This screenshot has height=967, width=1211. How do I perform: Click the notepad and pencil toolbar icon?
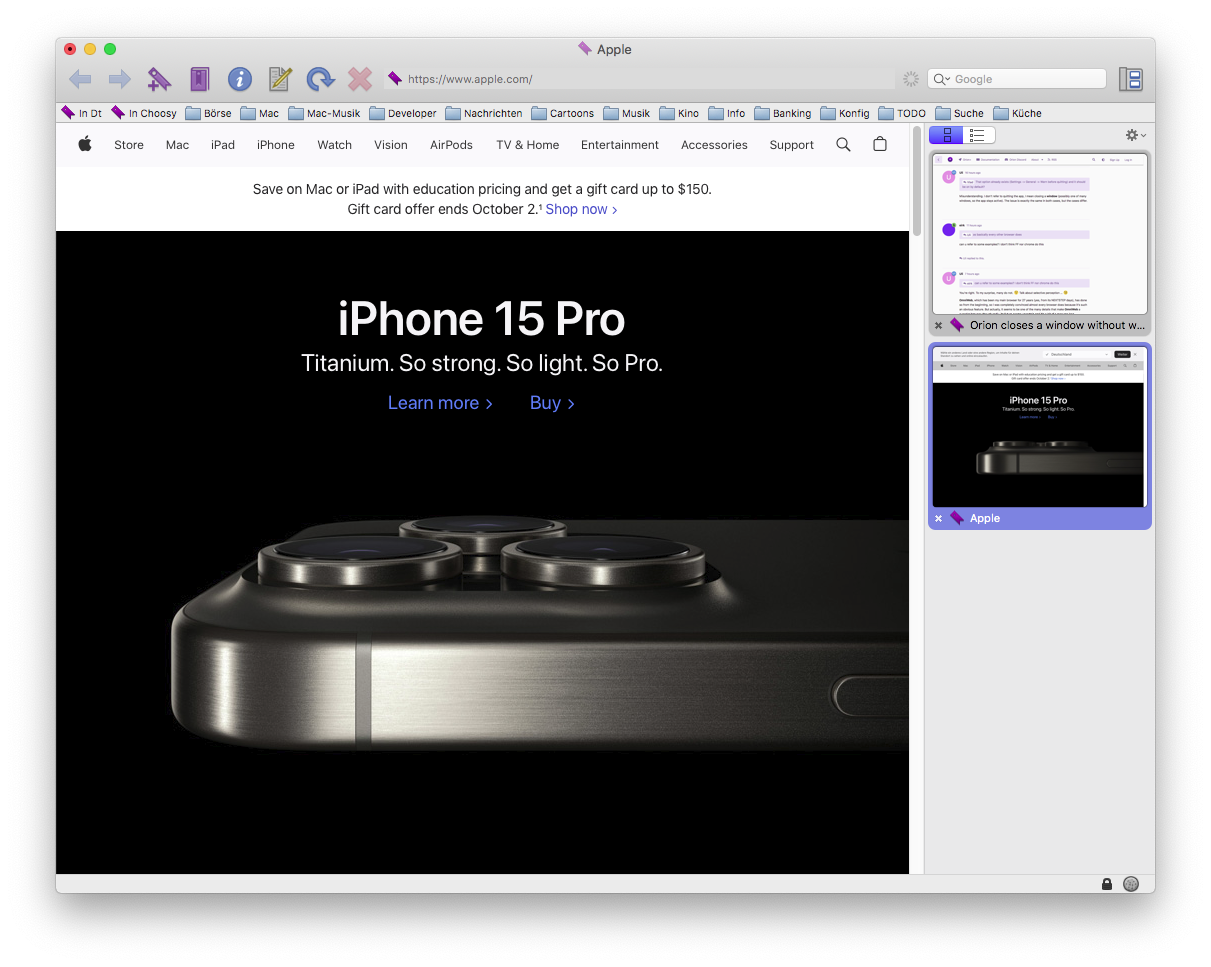[280, 79]
